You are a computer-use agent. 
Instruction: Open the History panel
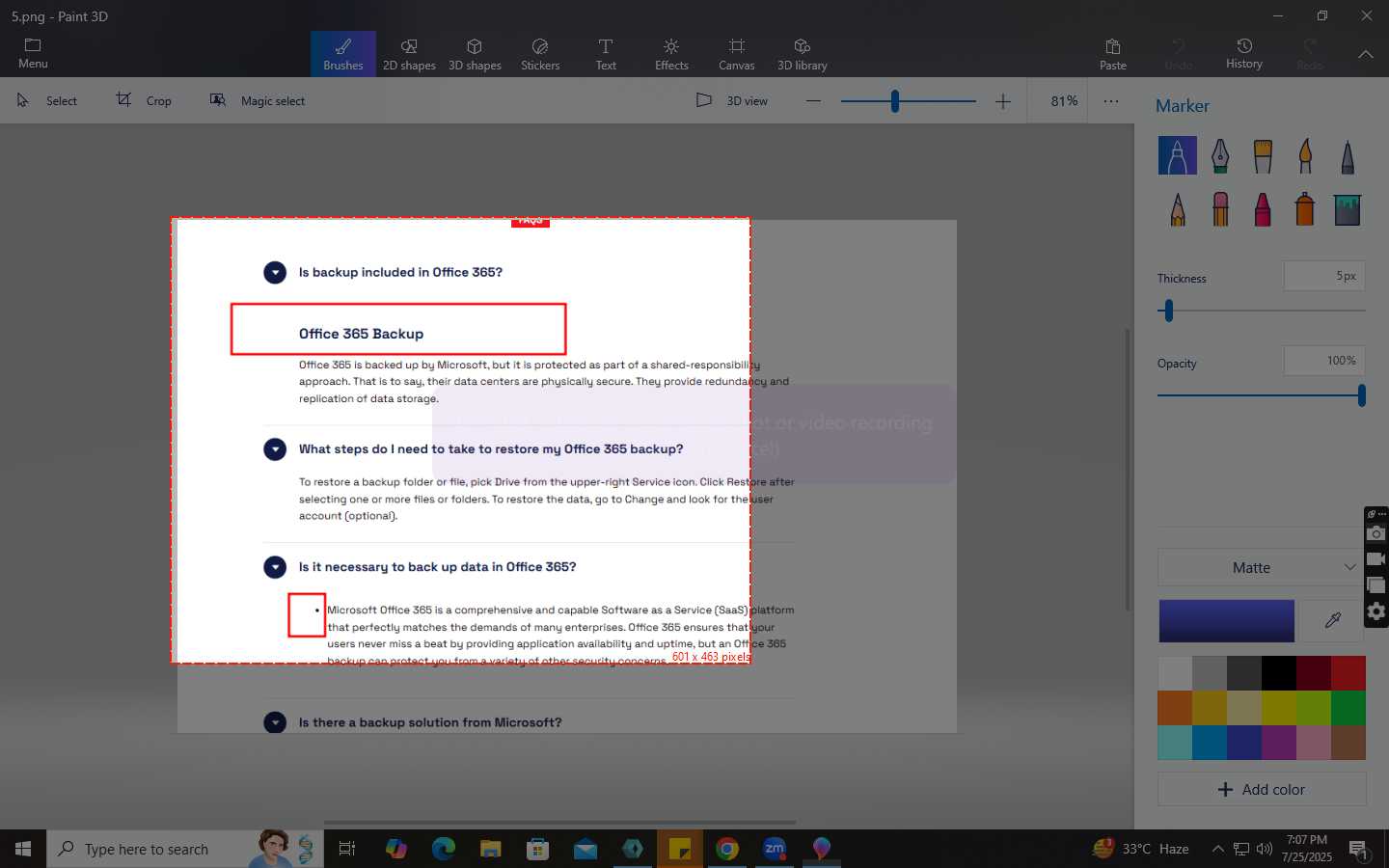[x=1244, y=54]
